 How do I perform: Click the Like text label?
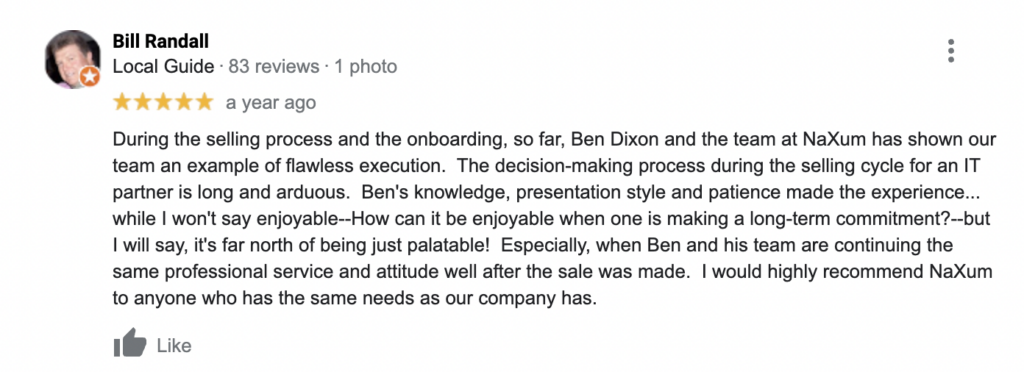point(174,345)
